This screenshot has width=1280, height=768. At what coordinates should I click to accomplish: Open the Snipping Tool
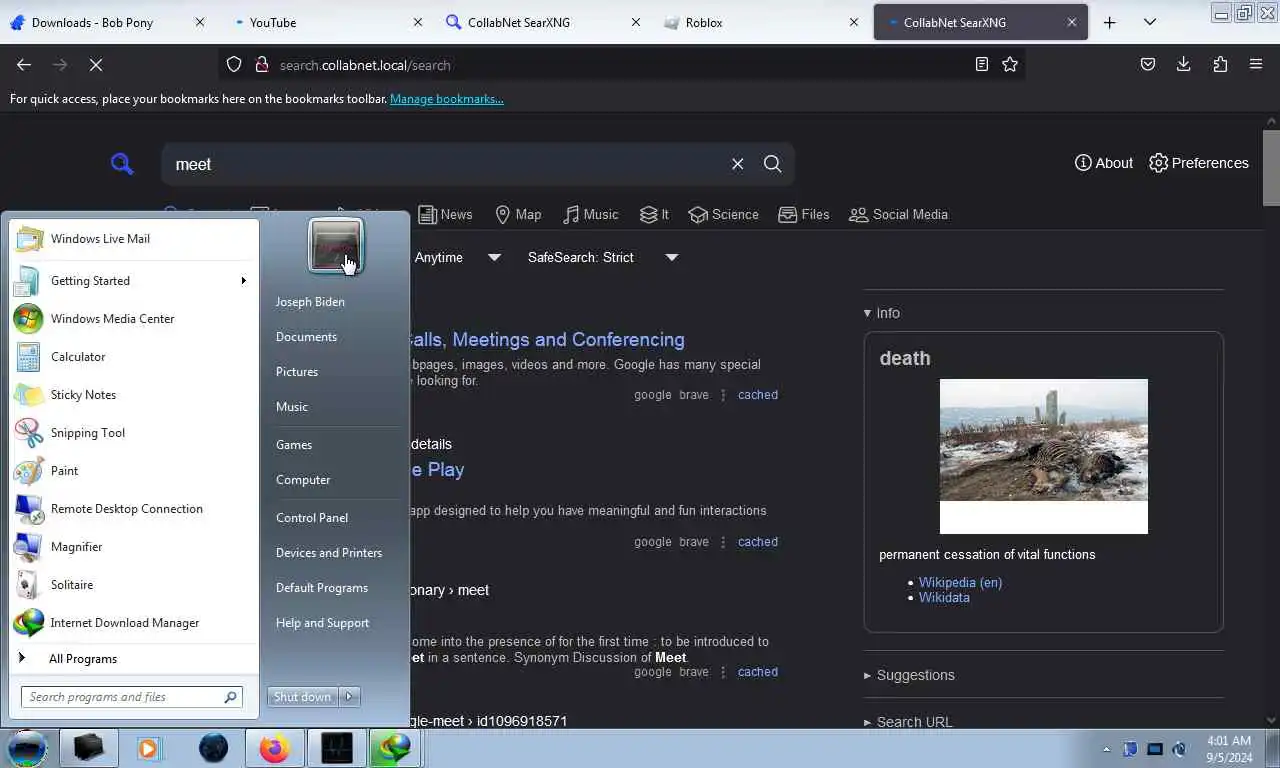coord(134,433)
